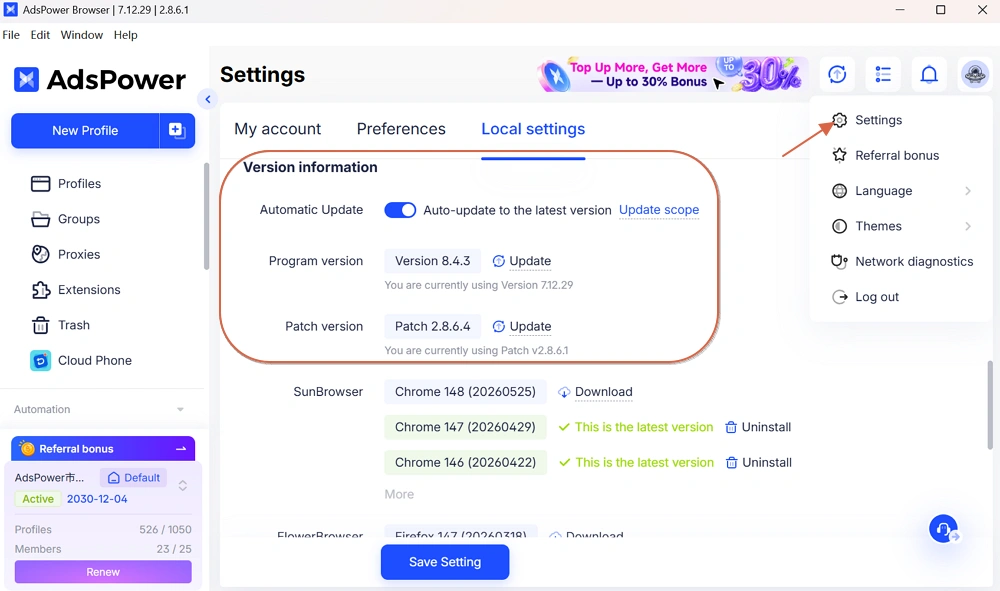Select Settings in the avatar menu

[867, 120]
